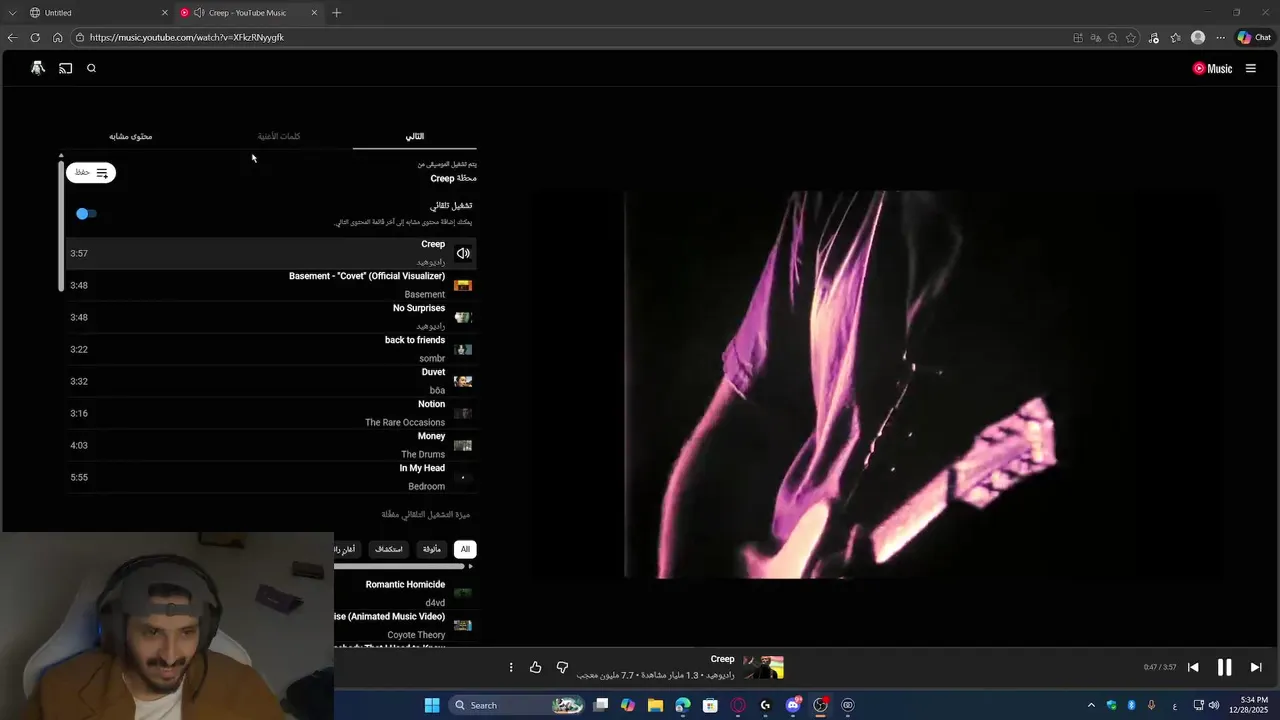Skip to the next track
This screenshot has height=720, width=1280.
click(1256, 667)
